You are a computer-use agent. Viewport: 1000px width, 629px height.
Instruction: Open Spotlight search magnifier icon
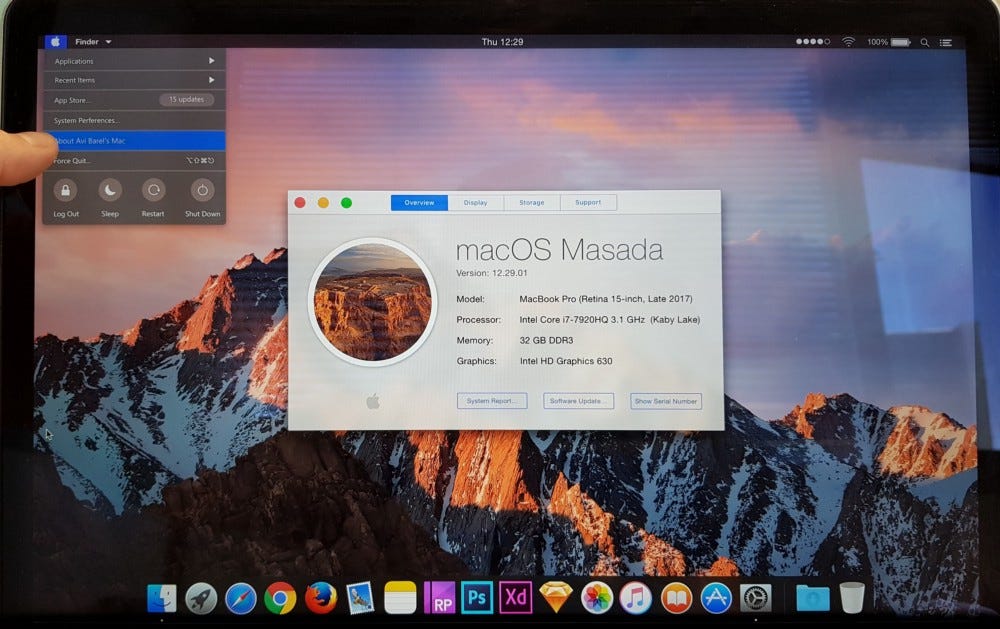pyautogui.click(x=924, y=42)
